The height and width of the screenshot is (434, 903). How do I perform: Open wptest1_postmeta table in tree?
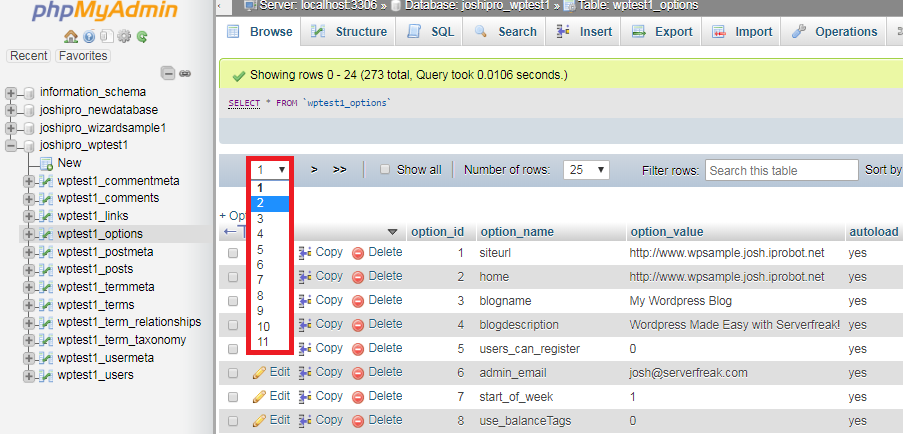105,252
